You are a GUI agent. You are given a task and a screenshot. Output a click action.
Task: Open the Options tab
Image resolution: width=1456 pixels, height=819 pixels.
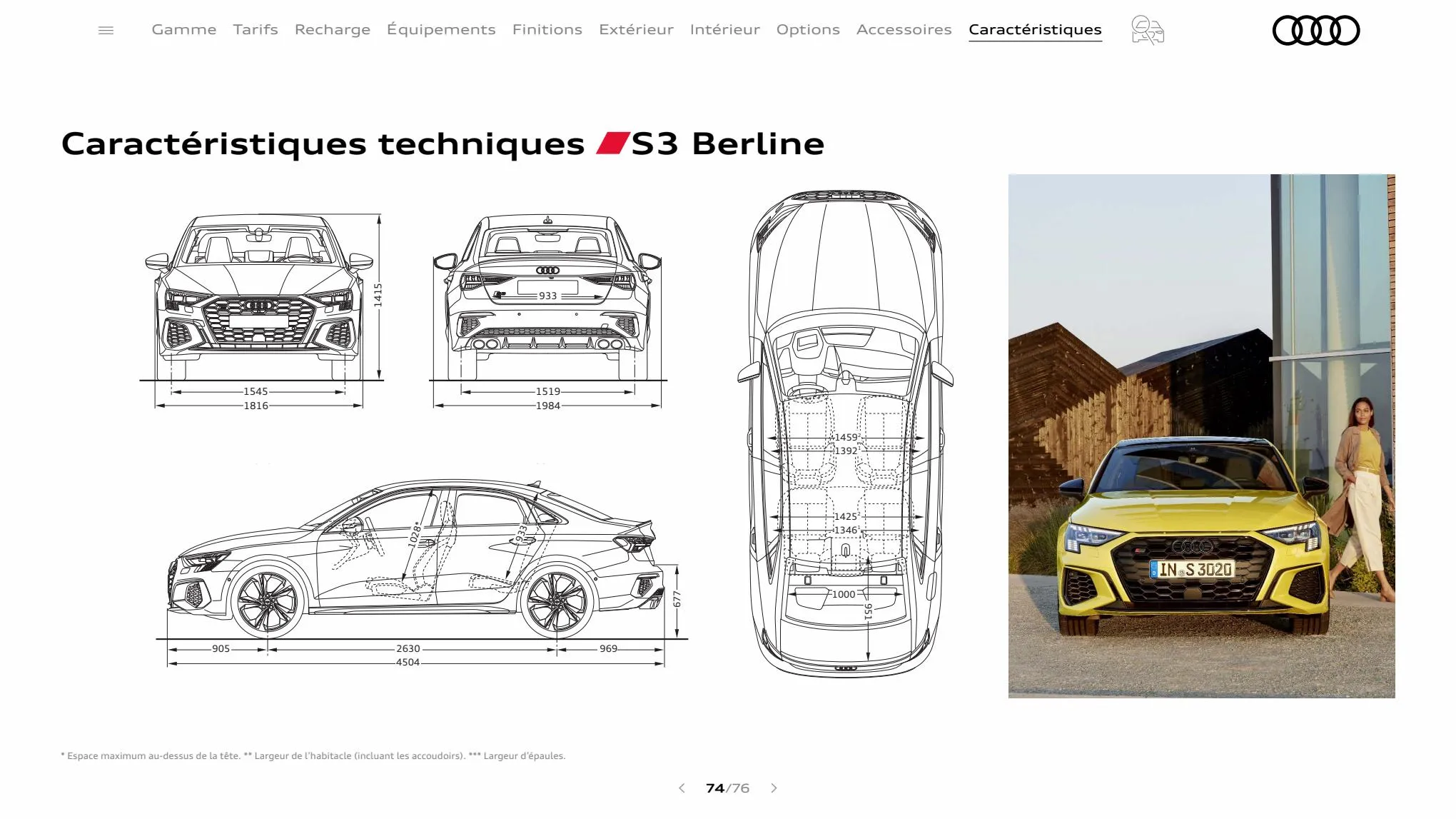[x=808, y=30]
